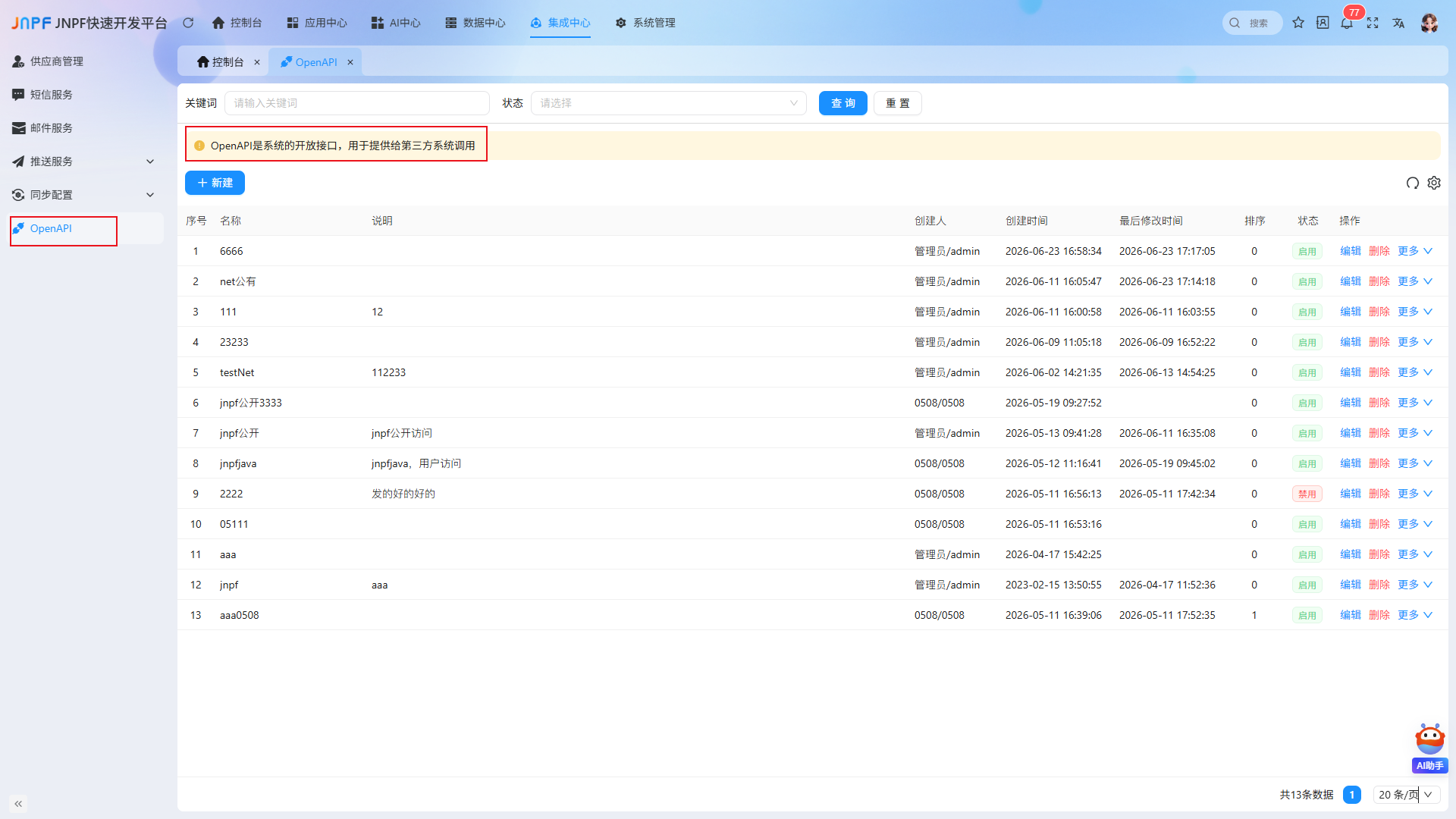
Task: Open the user avatar menu
Action: pyautogui.click(x=1429, y=23)
